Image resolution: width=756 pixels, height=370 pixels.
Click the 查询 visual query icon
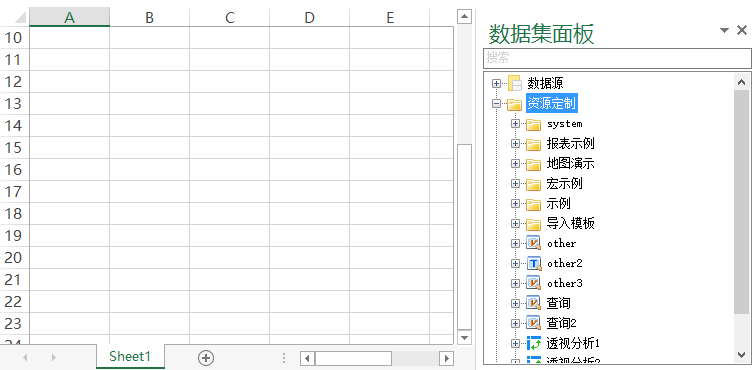coord(533,303)
